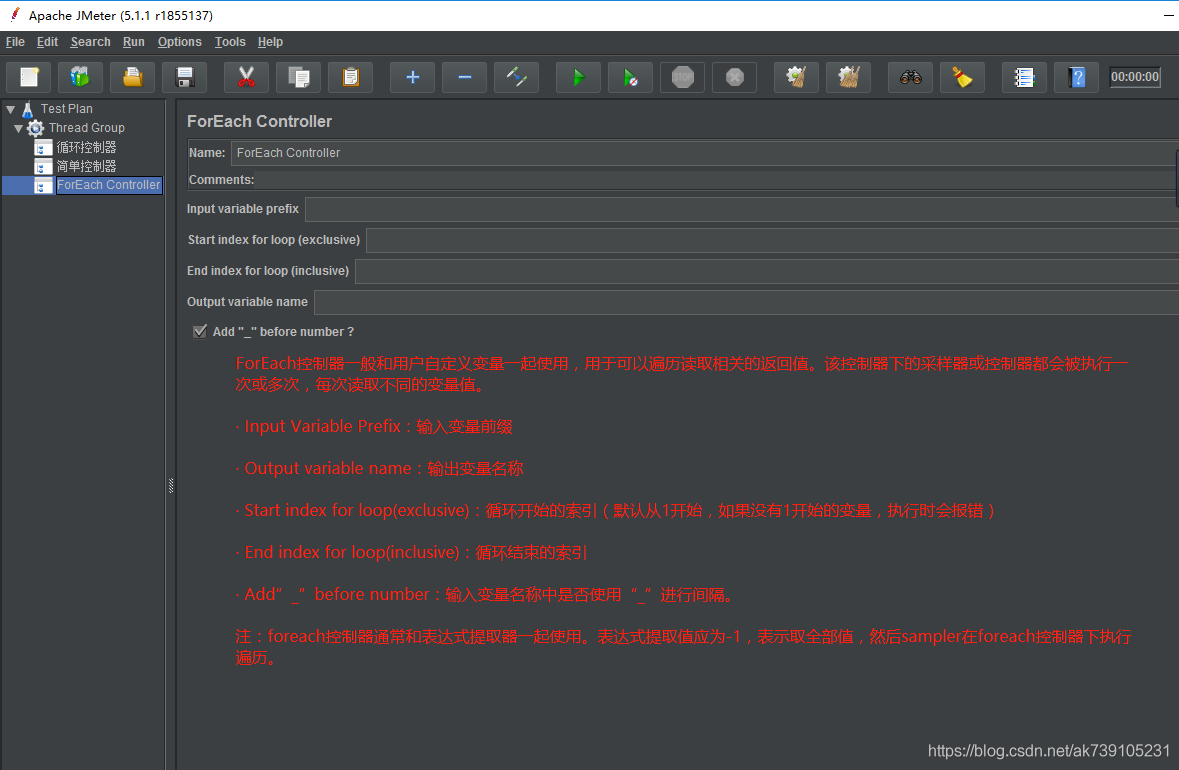Open the File menu

click(x=15, y=42)
